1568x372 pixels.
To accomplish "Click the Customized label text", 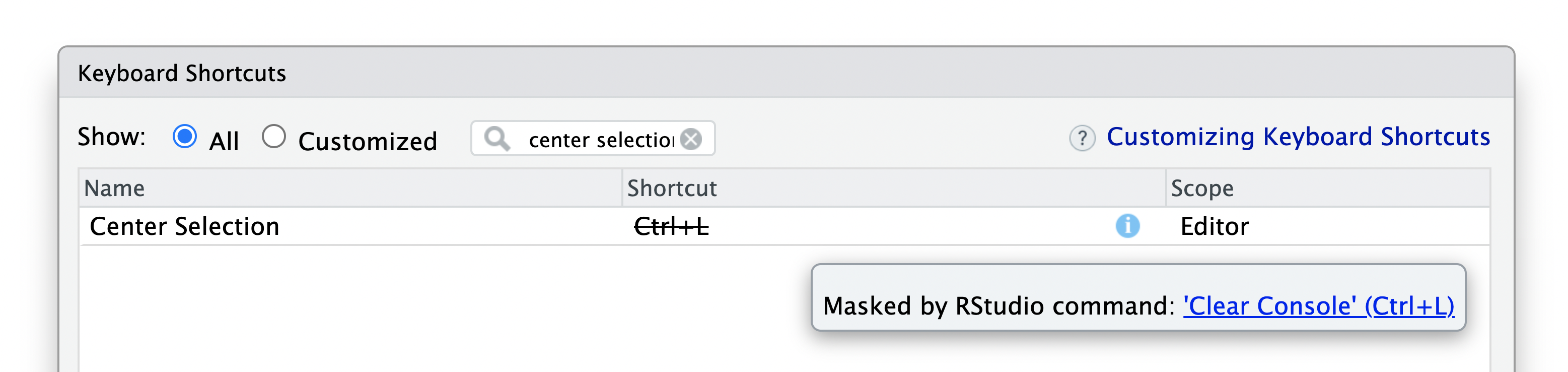I will click(368, 142).
